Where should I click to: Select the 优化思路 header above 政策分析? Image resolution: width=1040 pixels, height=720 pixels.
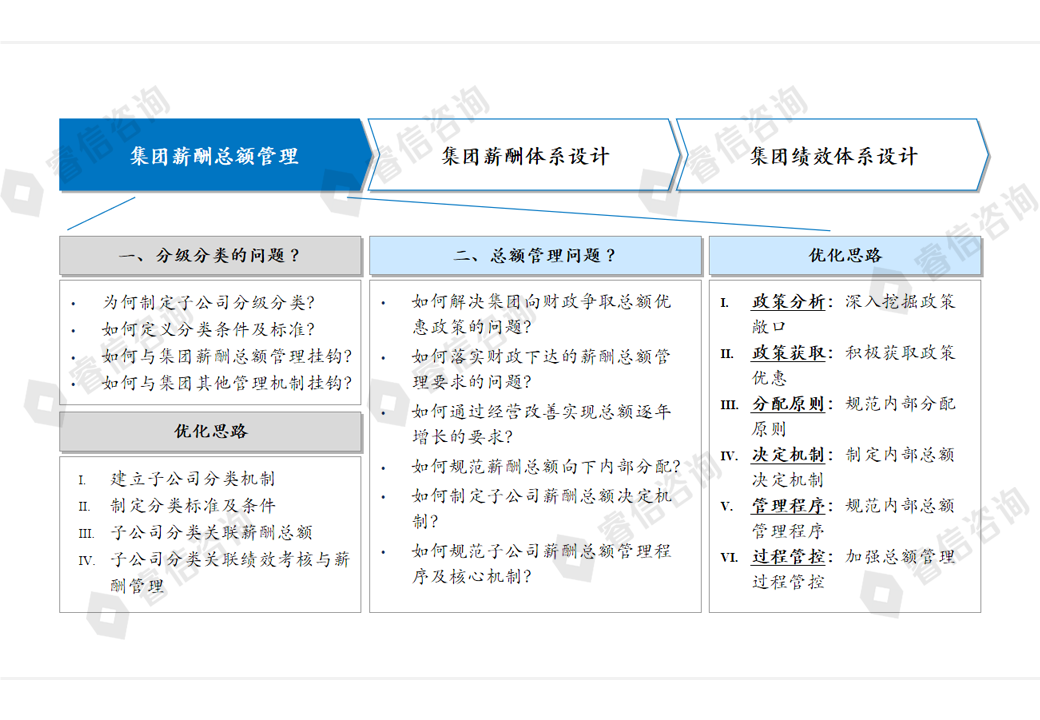tap(845, 256)
